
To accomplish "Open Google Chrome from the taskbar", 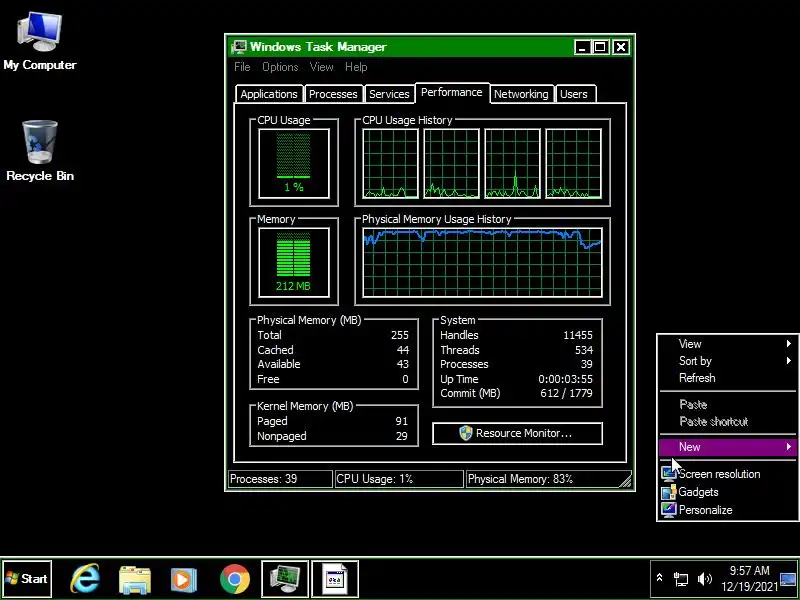I will 235,579.
